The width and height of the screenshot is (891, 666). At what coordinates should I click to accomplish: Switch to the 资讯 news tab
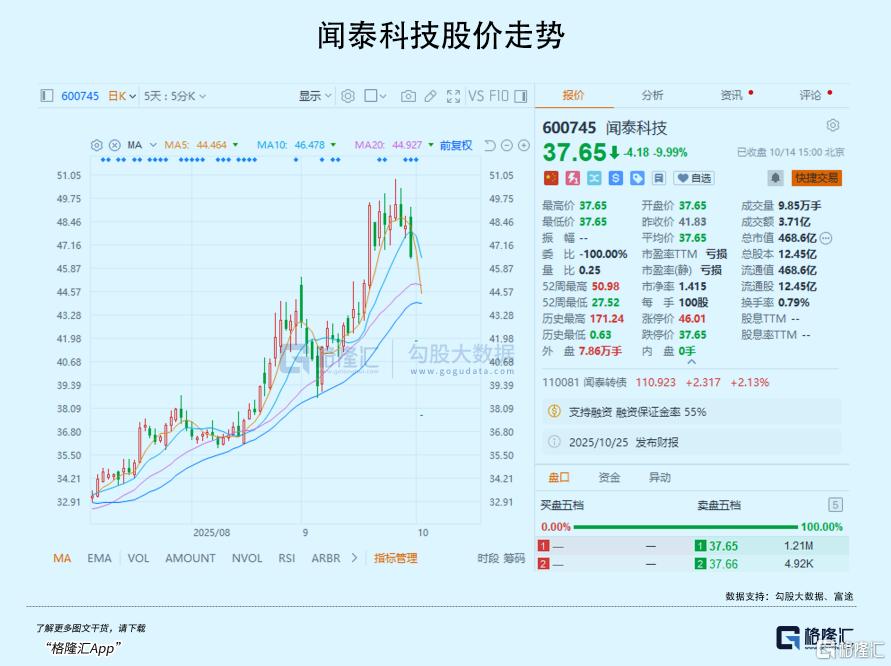(731, 95)
